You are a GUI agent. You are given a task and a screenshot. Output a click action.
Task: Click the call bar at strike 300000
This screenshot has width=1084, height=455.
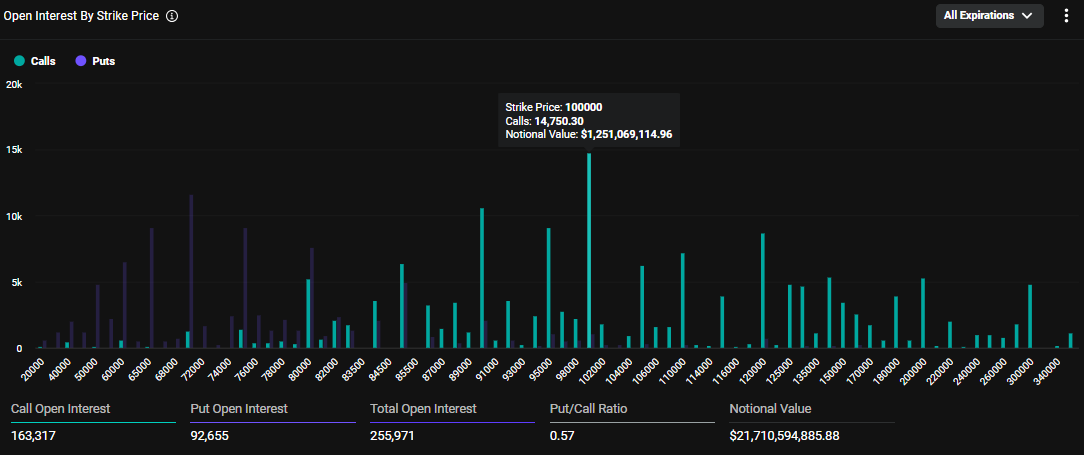tap(1030, 317)
